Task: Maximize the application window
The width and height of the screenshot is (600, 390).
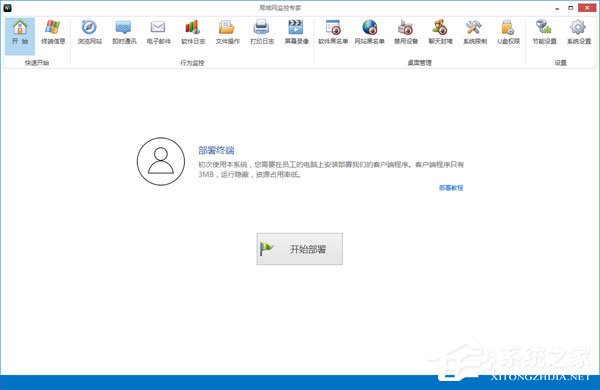Action: (x=571, y=8)
